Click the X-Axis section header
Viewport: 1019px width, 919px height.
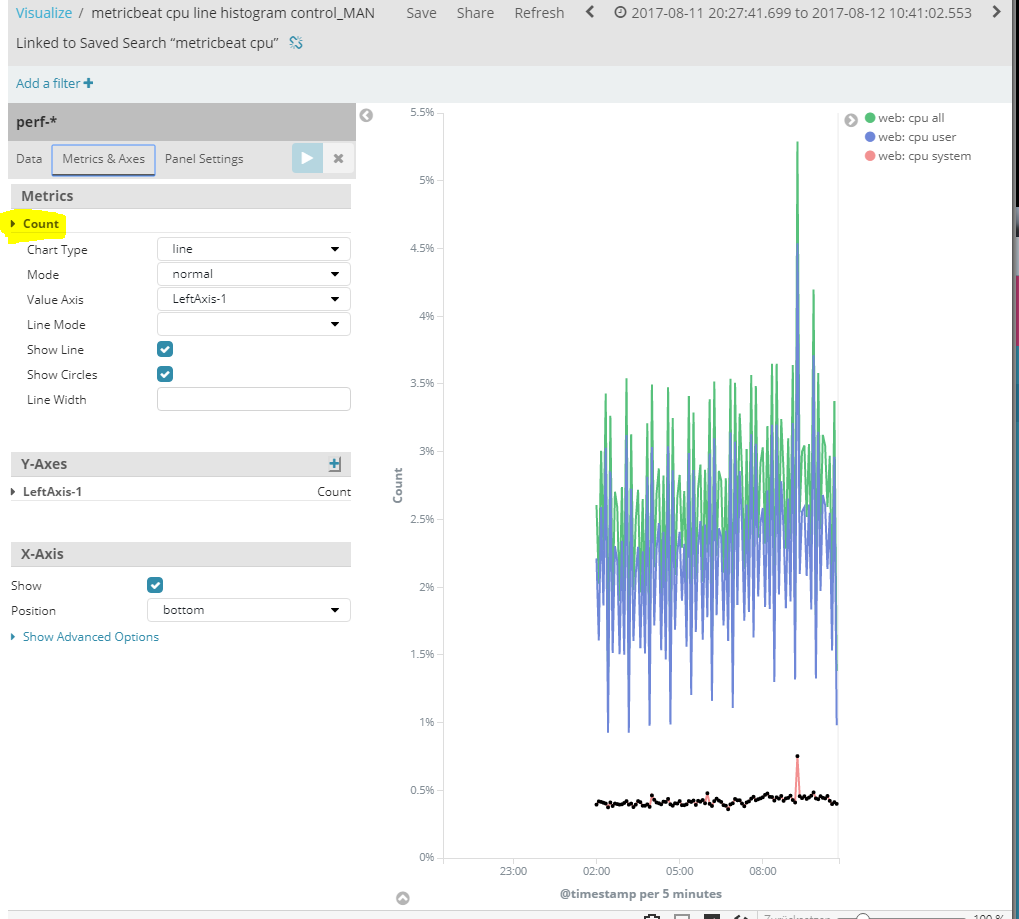tap(181, 554)
